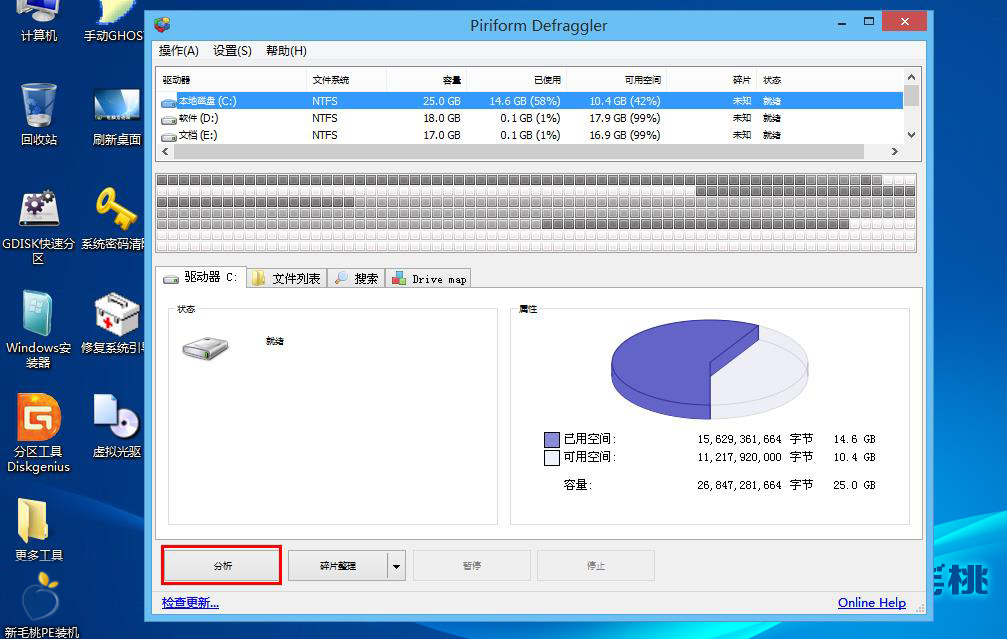Select the 软件 (D:) drive row
This screenshot has height=639, width=1007.
click(x=530, y=118)
